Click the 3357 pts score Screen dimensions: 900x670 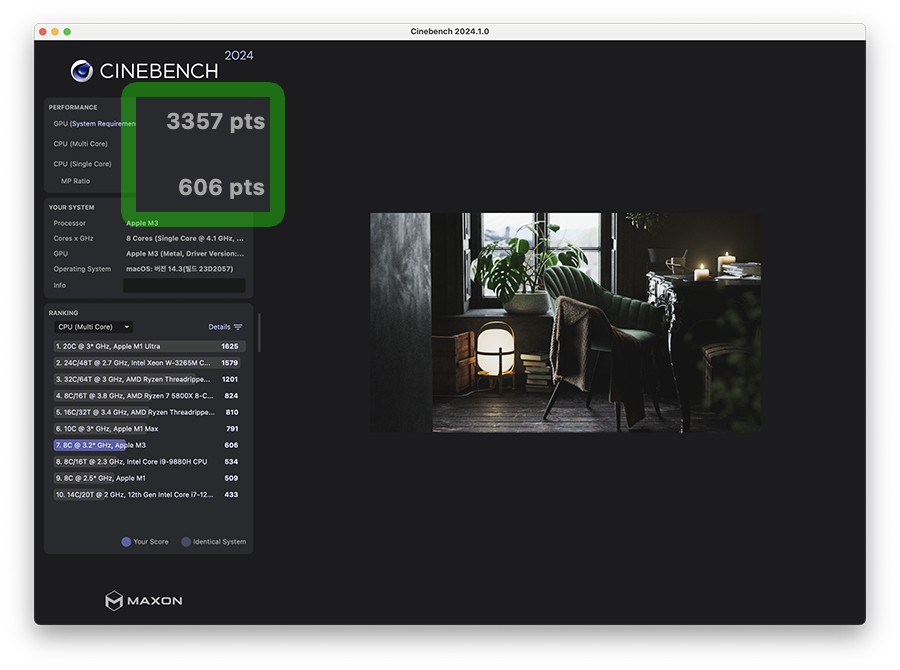(x=216, y=122)
